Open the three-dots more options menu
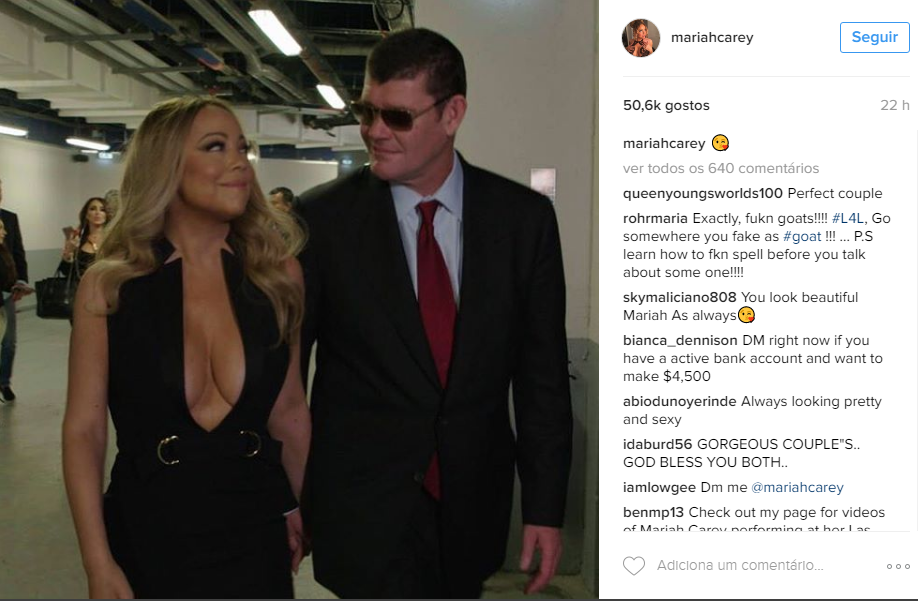The width and height of the screenshot is (918, 601). [x=898, y=566]
